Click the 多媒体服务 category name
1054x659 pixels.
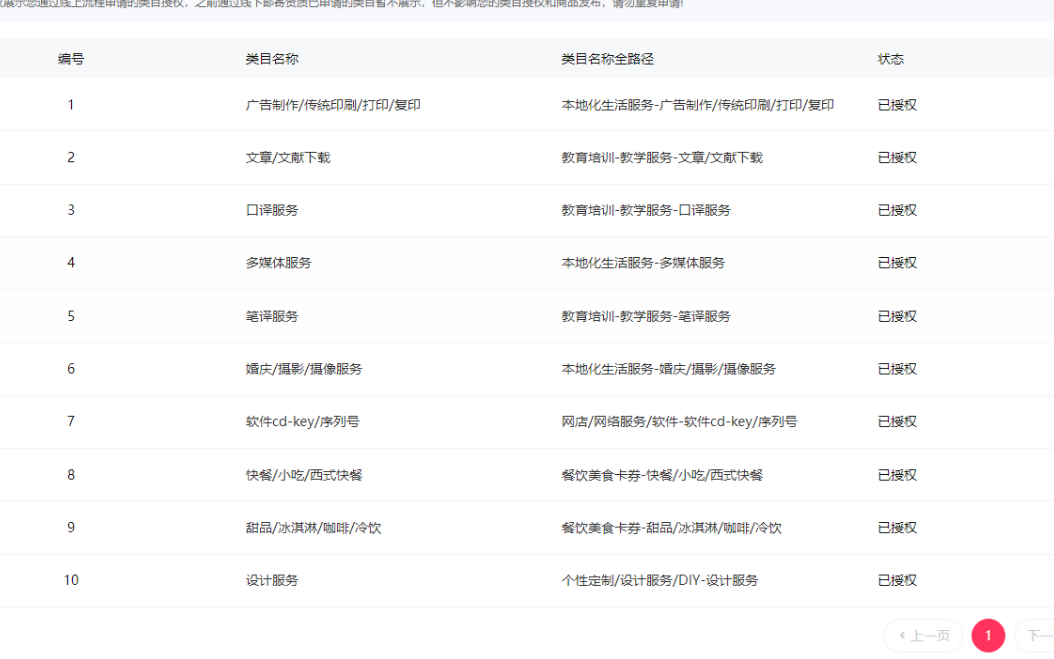pyautogui.click(x=279, y=263)
